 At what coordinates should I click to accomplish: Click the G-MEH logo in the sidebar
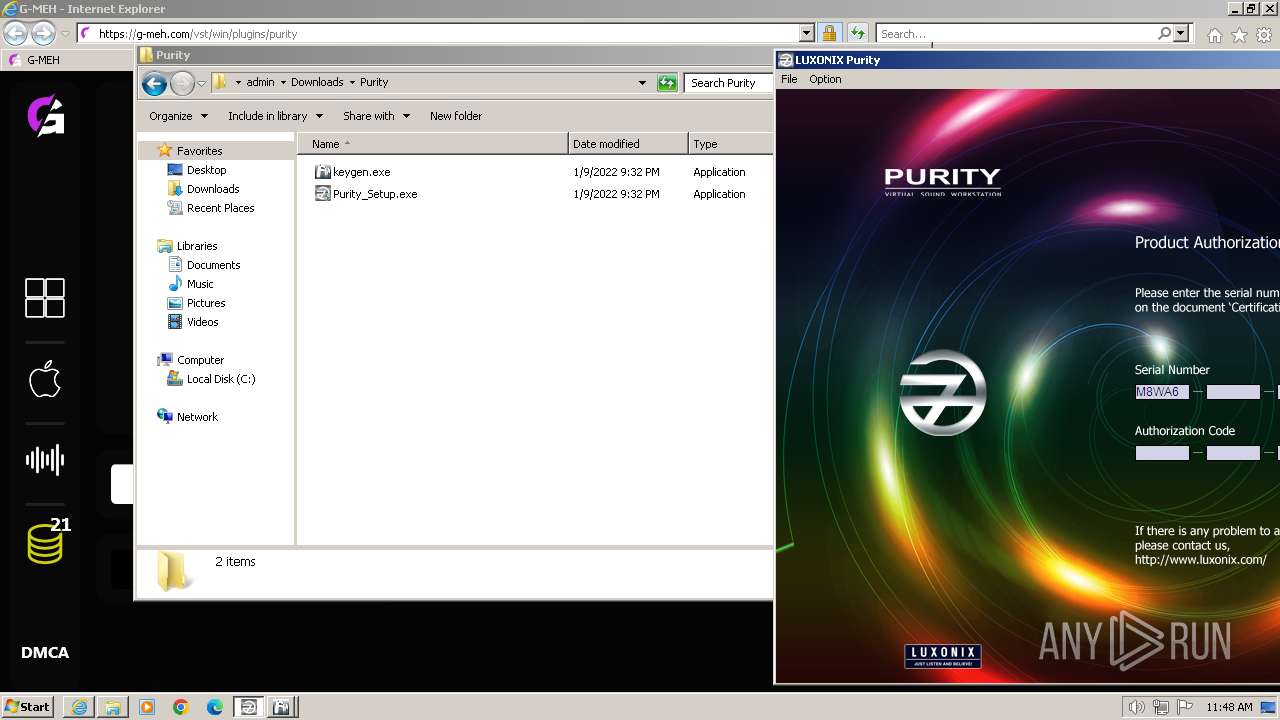(45, 114)
